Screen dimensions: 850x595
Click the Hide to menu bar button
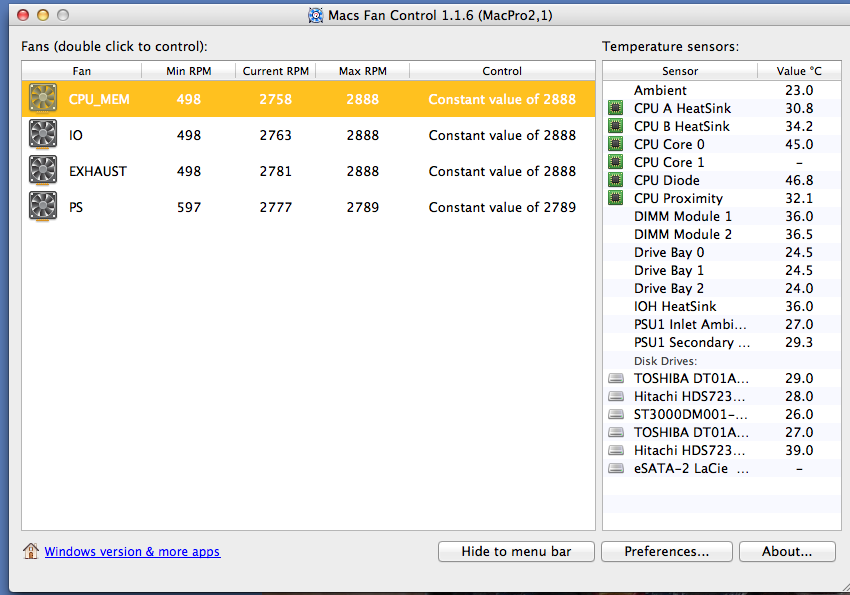pyautogui.click(x=516, y=551)
